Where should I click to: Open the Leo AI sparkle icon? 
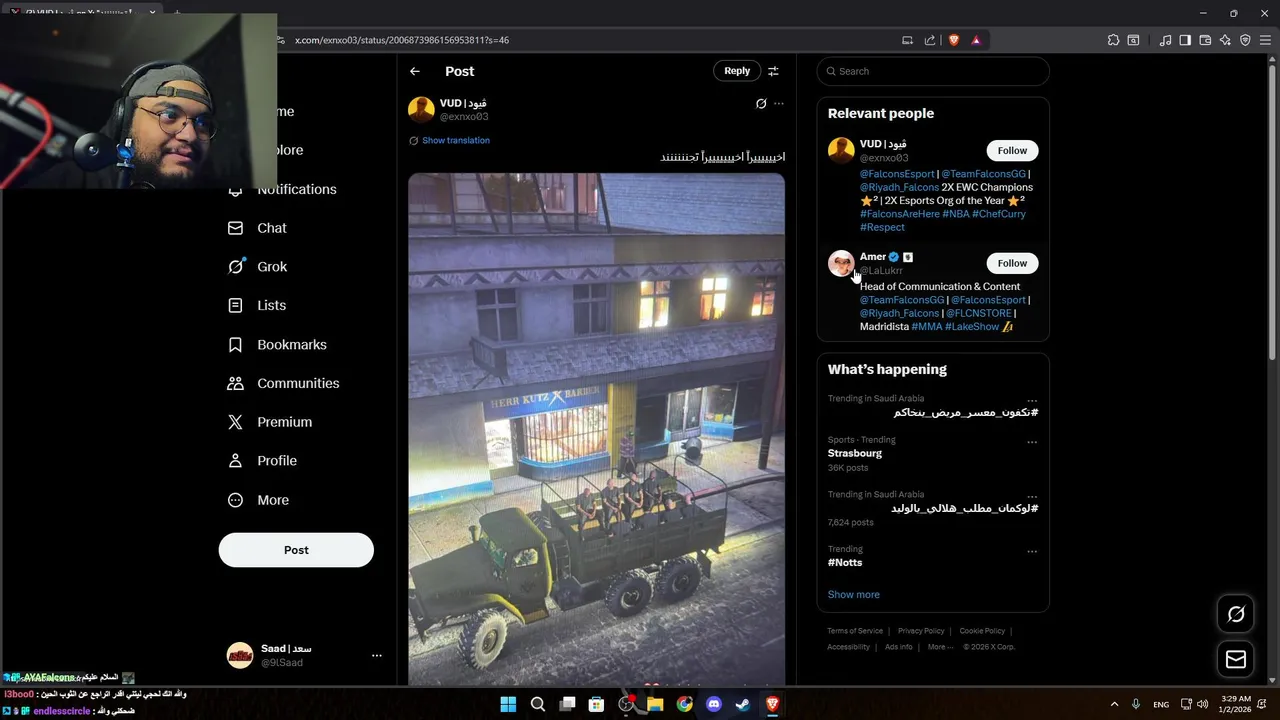(x=1225, y=40)
